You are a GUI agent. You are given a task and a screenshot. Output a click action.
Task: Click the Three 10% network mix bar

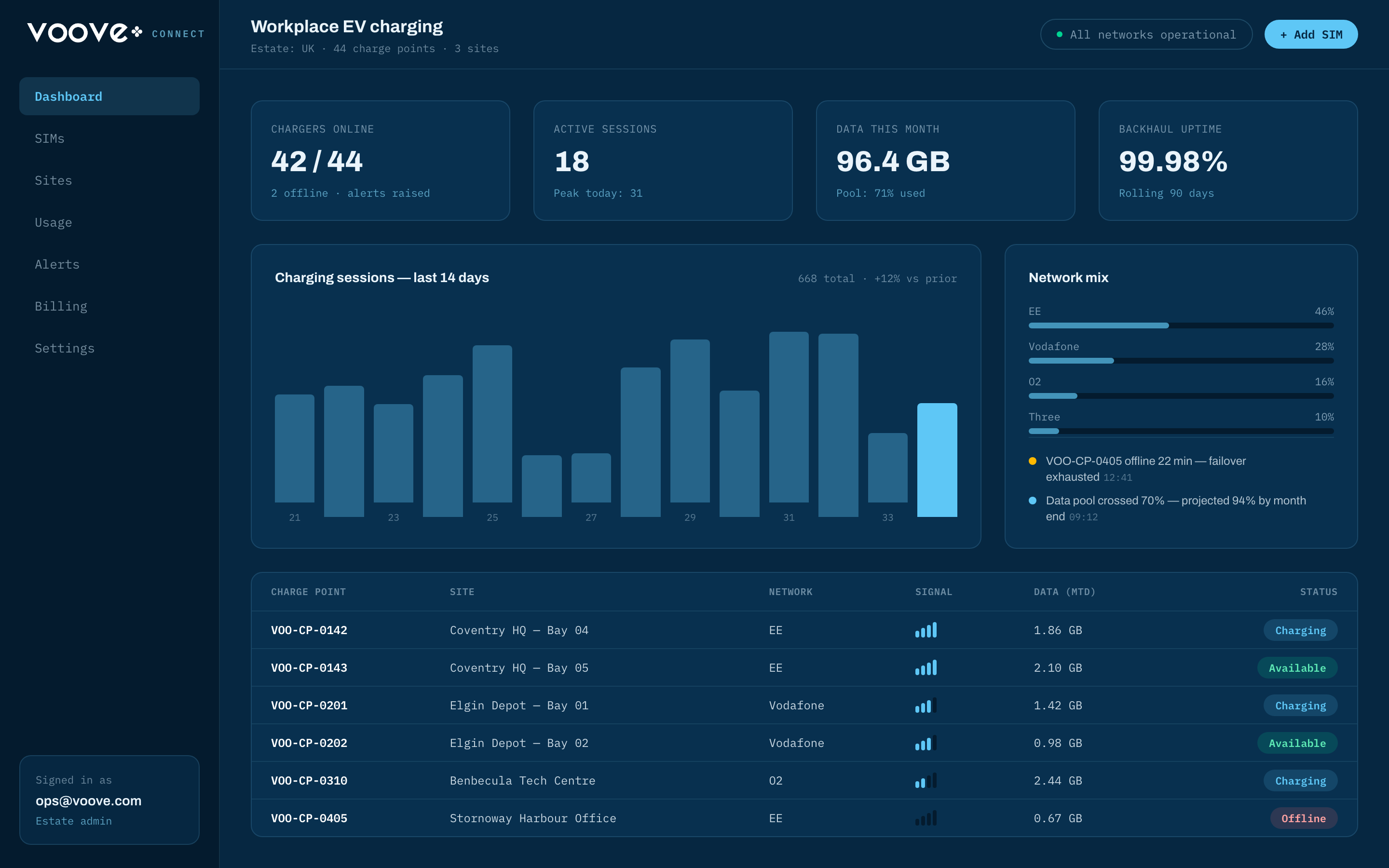coord(1181,431)
